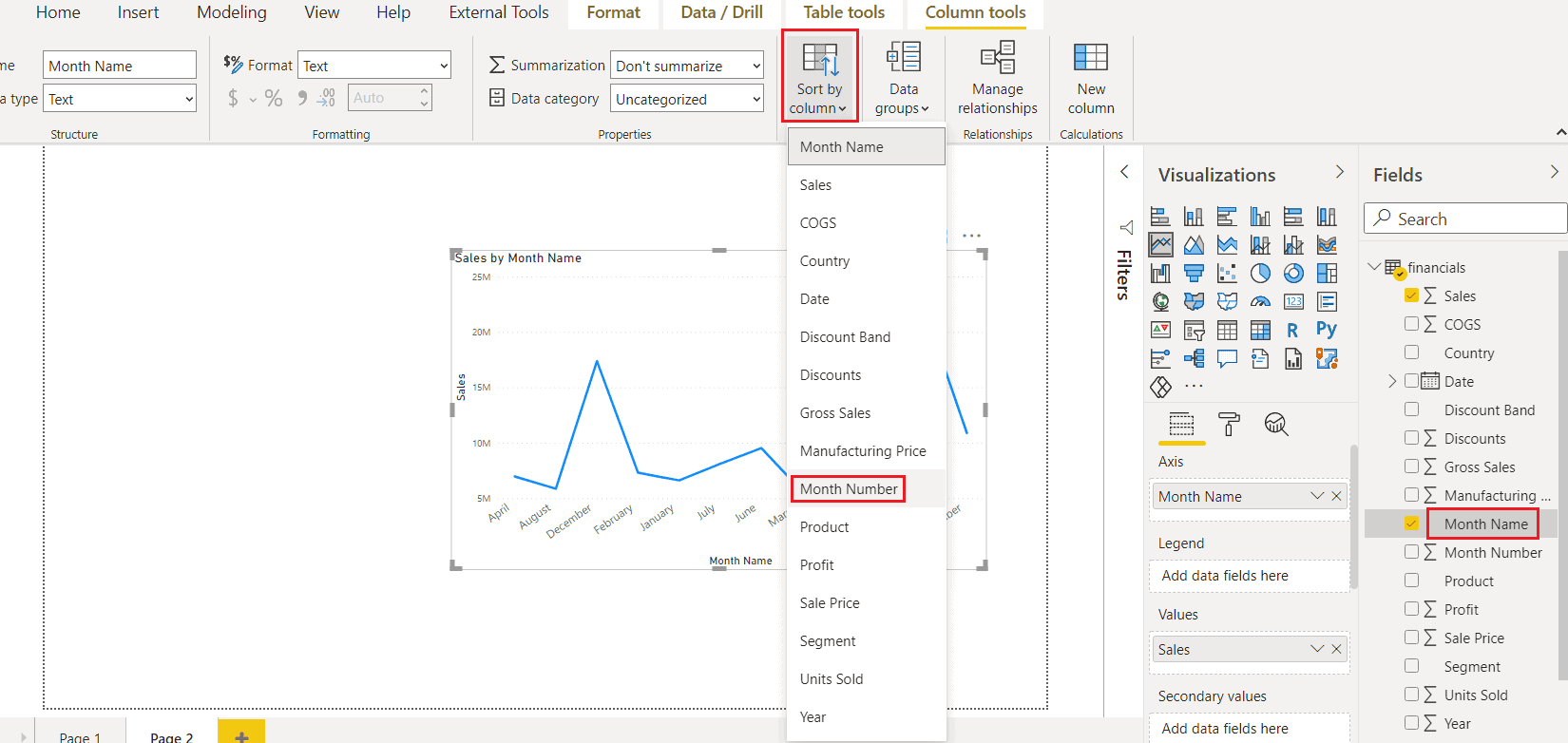Collapse the Visualizations pane

click(1340, 172)
